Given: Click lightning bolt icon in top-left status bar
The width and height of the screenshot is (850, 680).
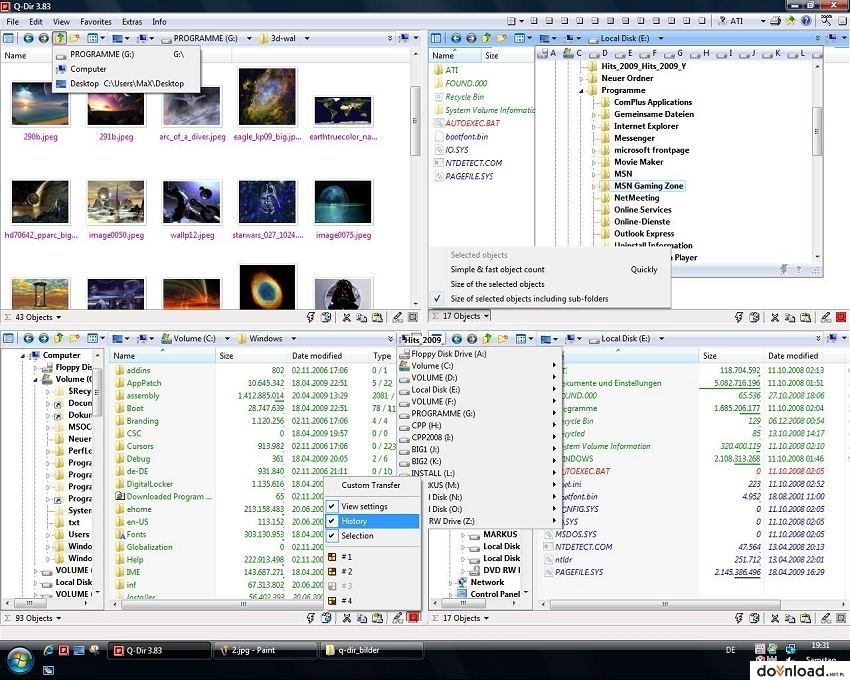Looking at the screenshot, I should pos(311,317).
